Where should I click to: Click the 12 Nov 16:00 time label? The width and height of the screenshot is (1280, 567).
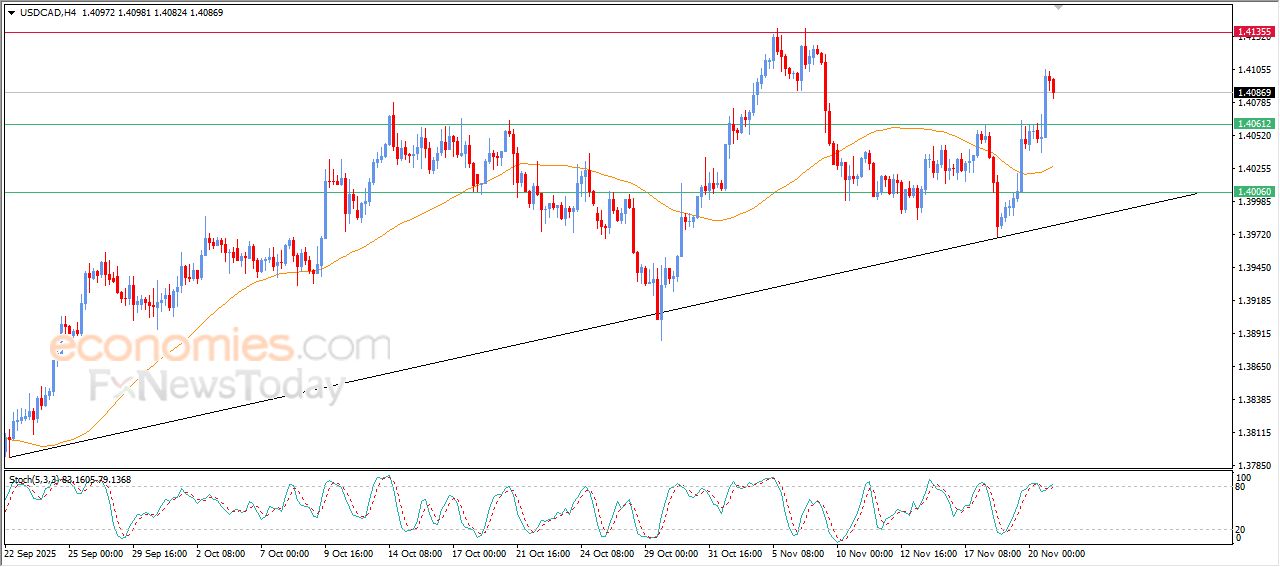click(927, 553)
